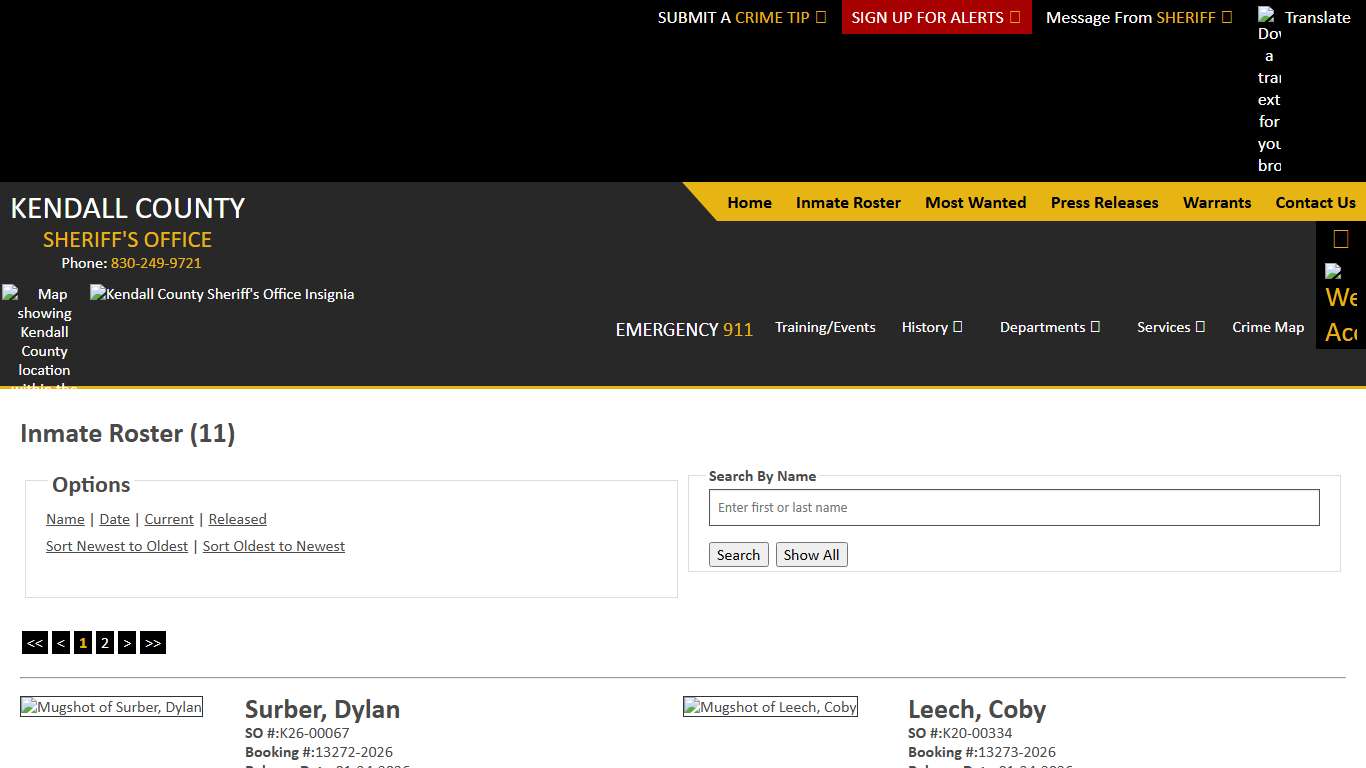Sort the roster by Released inmates
Image resolution: width=1366 pixels, height=768 pixels.
point(237,519)
